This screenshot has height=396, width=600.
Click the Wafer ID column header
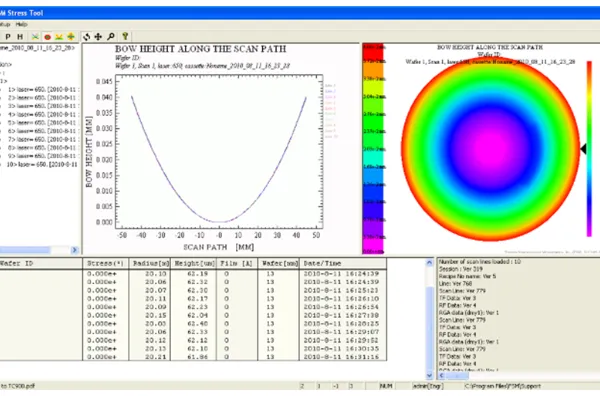[x=40, y=263]
